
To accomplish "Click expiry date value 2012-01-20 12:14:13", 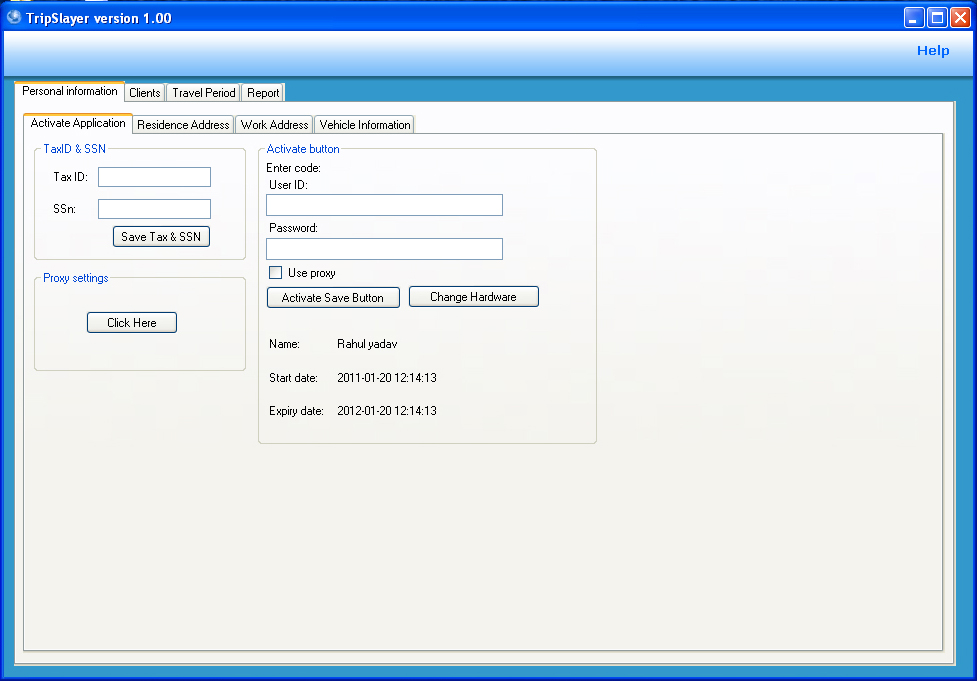I will click(x=387, y=411).
